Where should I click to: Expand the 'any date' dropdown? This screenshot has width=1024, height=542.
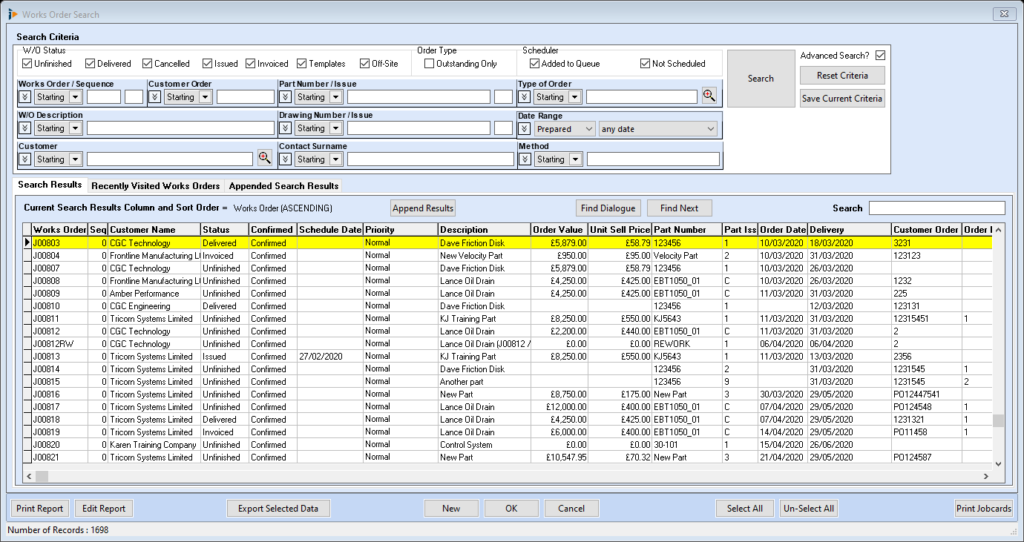tap(658, 128)
